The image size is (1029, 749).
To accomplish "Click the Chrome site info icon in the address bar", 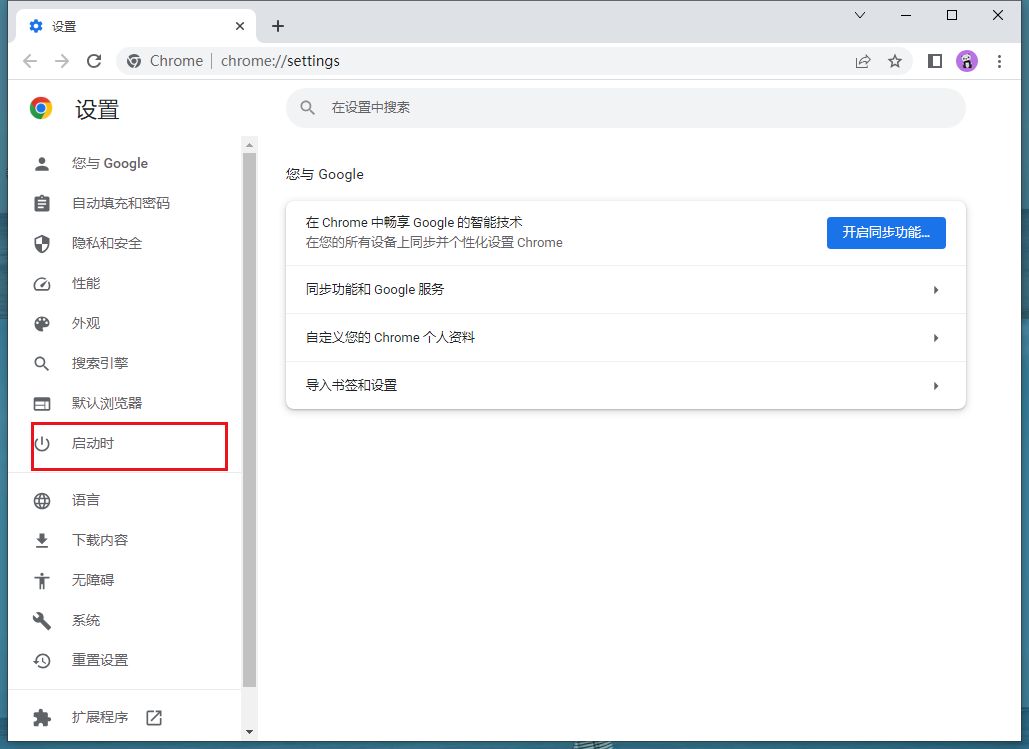I will click(134, 61).
